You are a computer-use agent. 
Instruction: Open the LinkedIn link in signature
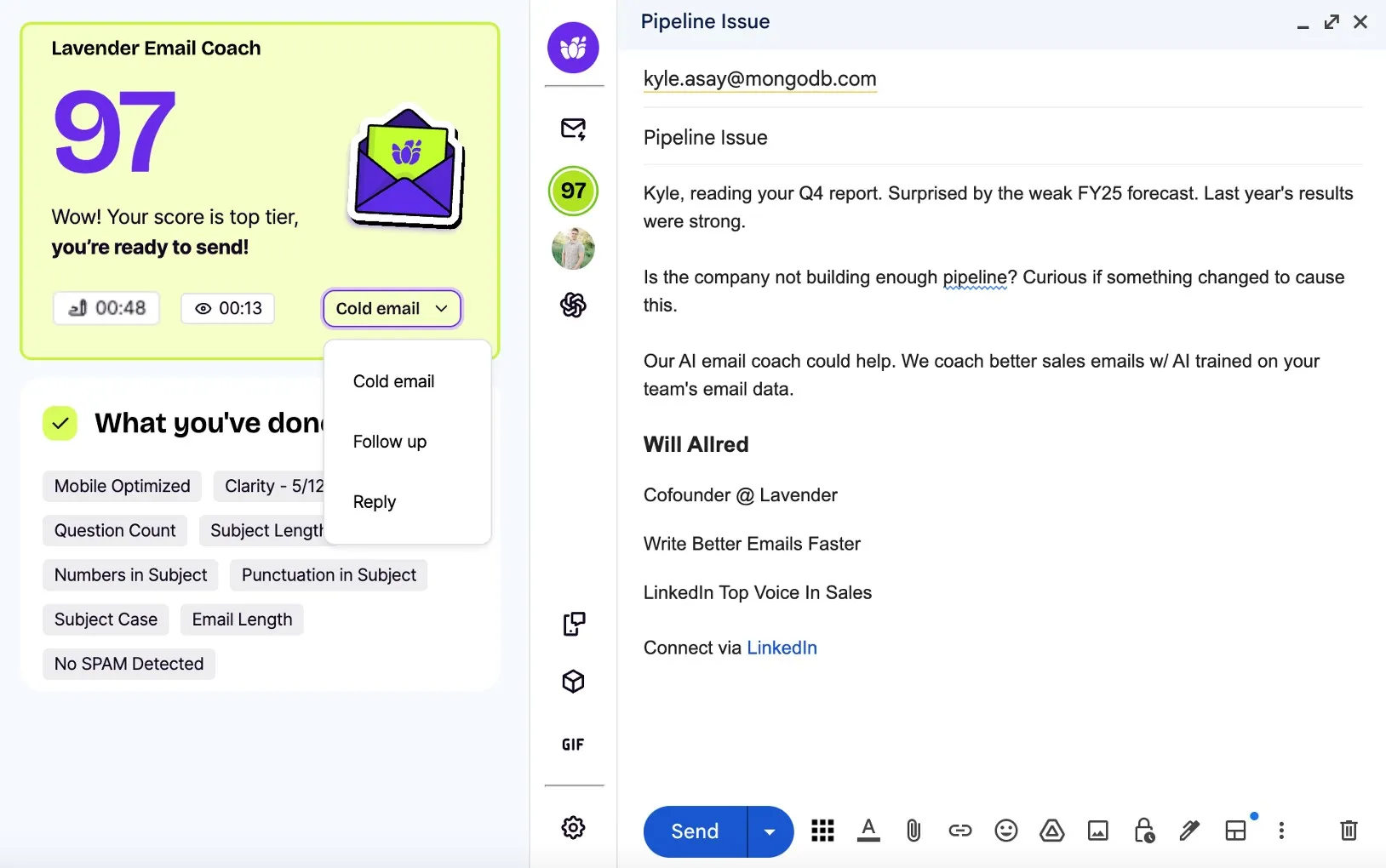pyautogui.click(x=782, y=648)
